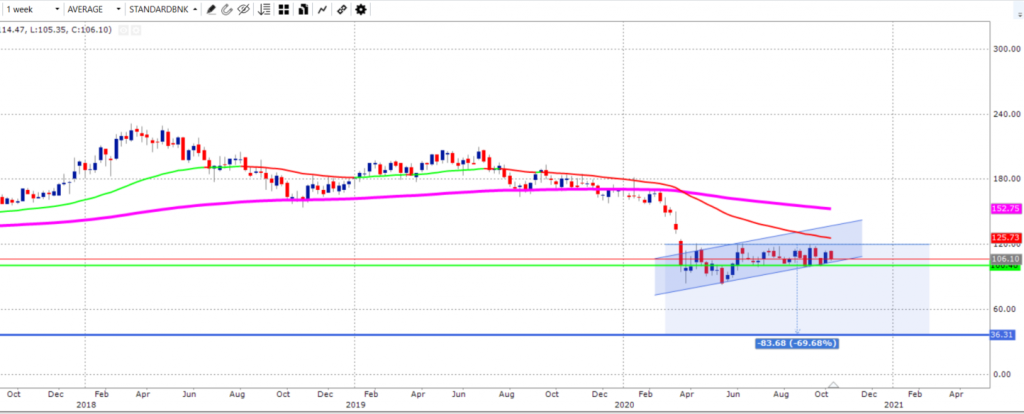Click the 152.75 magenta price label
1024x414 pixels.
point(1004,208)
